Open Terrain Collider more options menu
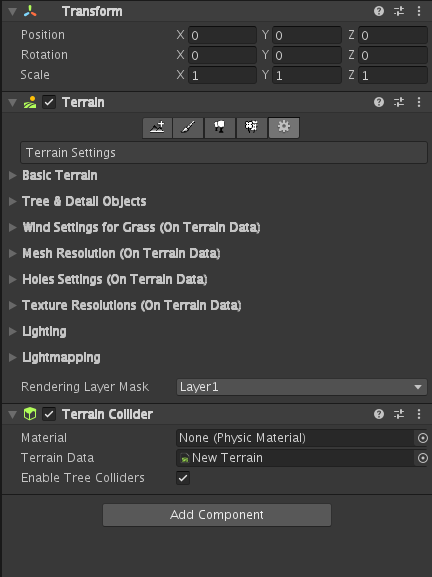This screenshot has height=577, width=432. pos(419,414)
